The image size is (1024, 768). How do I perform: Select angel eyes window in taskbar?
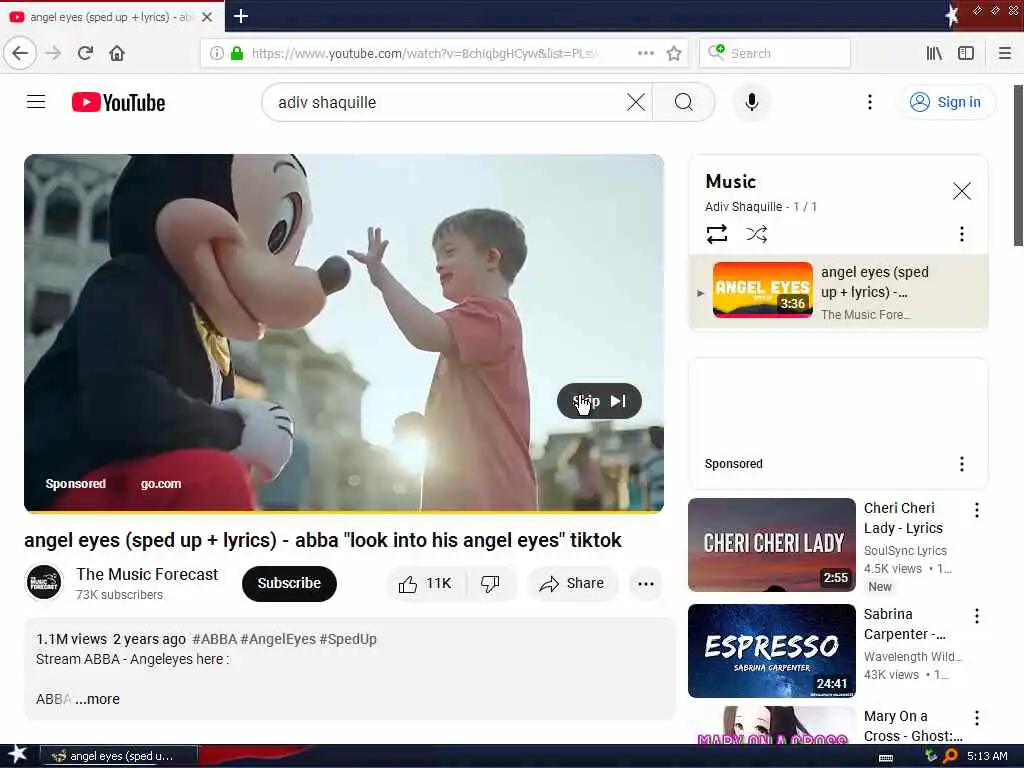tap(118, 756)
